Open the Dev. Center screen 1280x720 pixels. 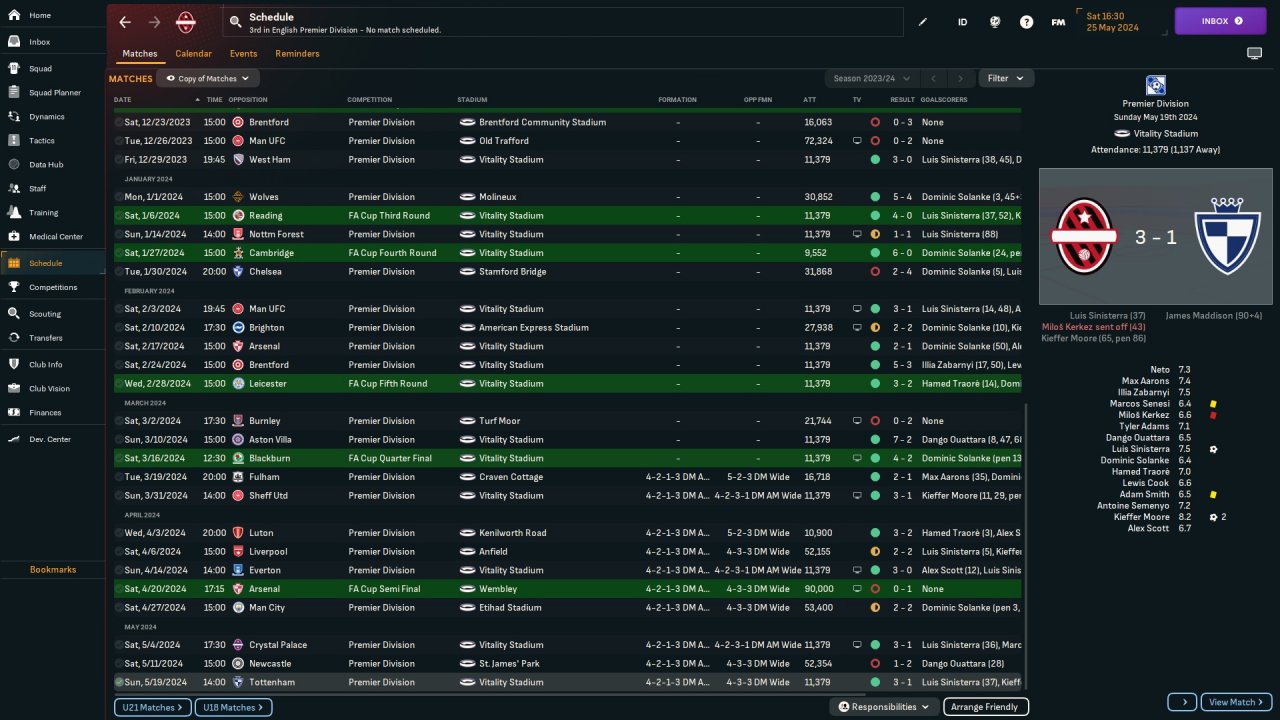pos(52,440)
